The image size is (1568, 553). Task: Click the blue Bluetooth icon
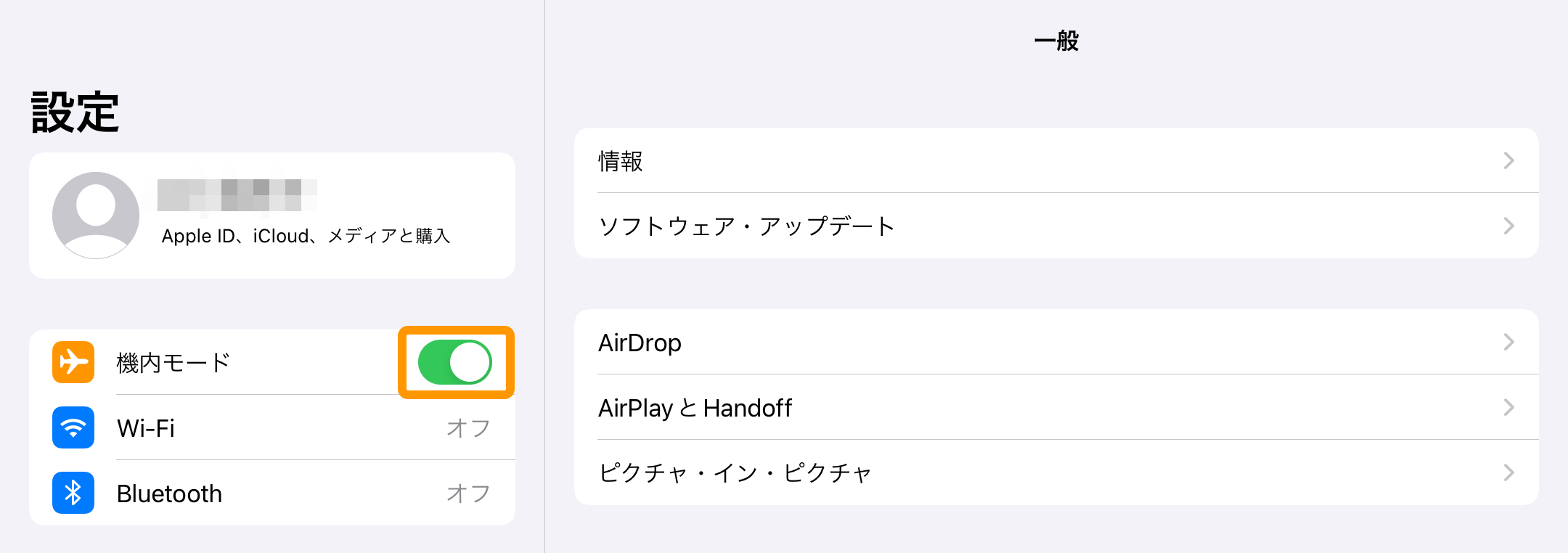point(73,493)
